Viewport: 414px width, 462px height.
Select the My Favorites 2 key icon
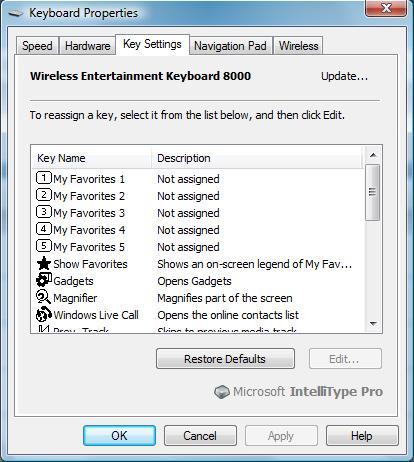tap(44, 195)
